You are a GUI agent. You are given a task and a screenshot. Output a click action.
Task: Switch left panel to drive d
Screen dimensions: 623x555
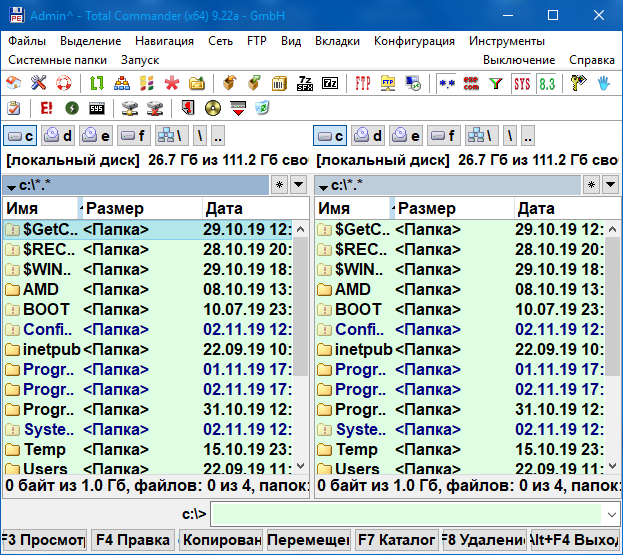tap(59, 136)
